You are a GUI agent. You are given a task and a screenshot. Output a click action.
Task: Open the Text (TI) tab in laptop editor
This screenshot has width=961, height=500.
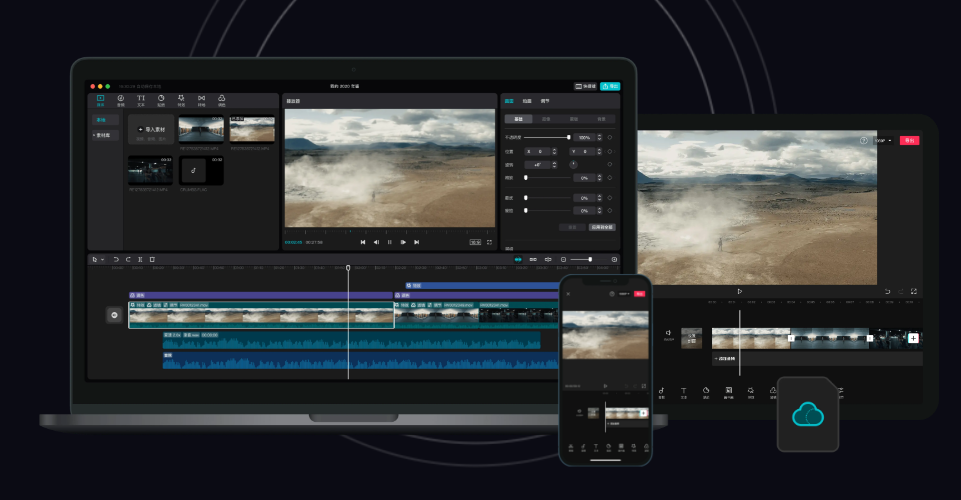click(141, 100)
